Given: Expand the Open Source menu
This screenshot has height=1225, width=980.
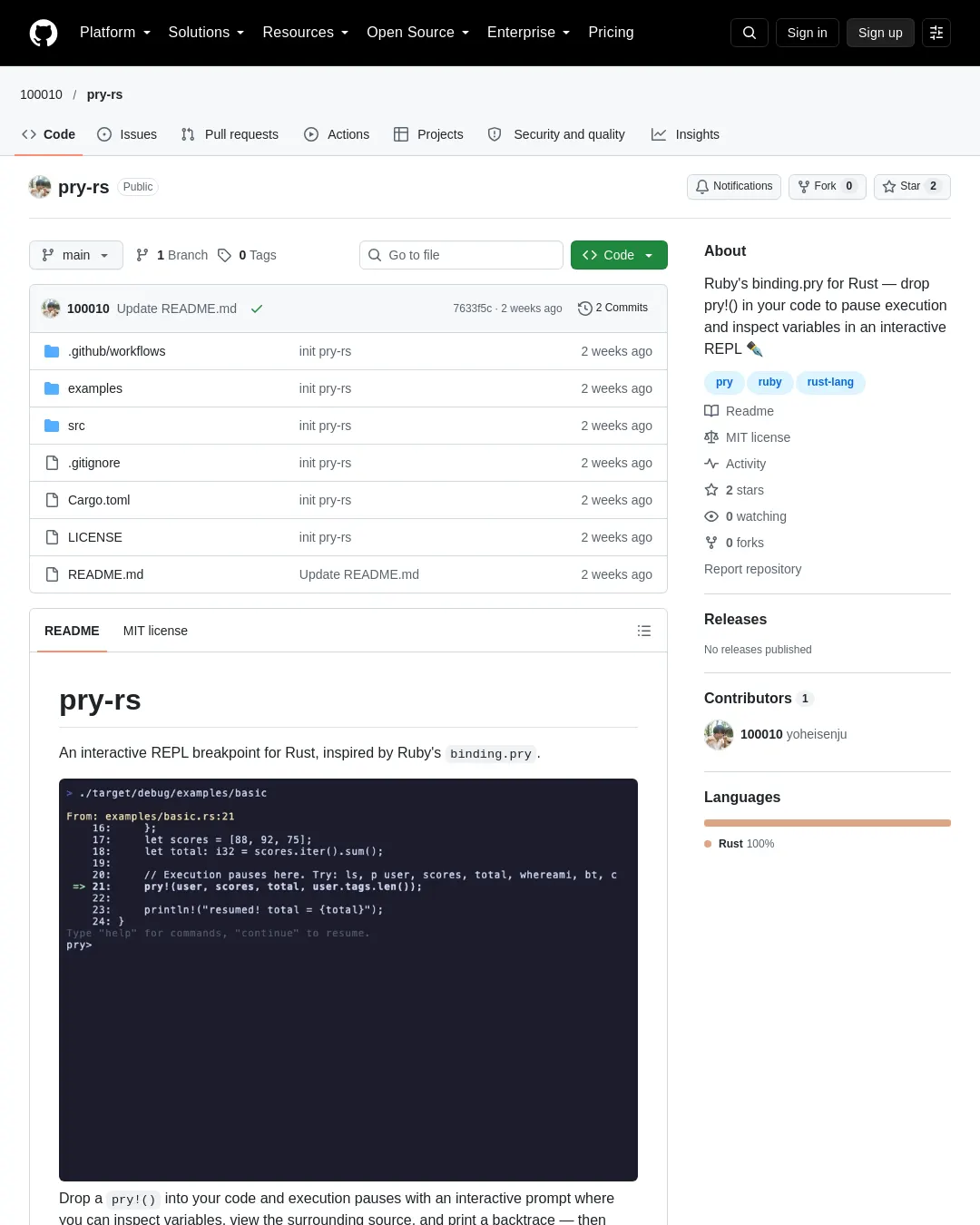Looking at the screenshot, I should tap(417, 33).
